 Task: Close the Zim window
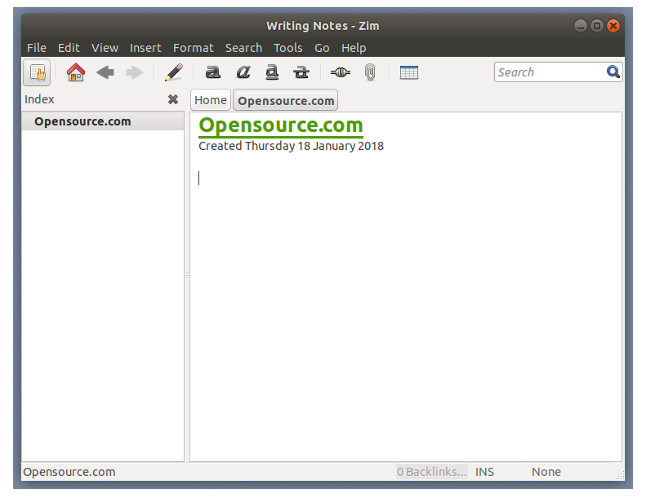613,26
